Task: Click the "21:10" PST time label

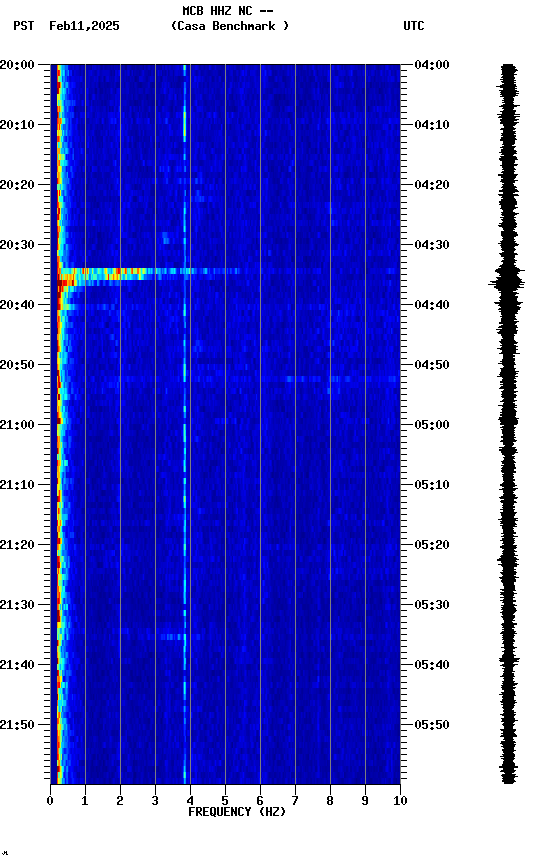Action: 17,485
